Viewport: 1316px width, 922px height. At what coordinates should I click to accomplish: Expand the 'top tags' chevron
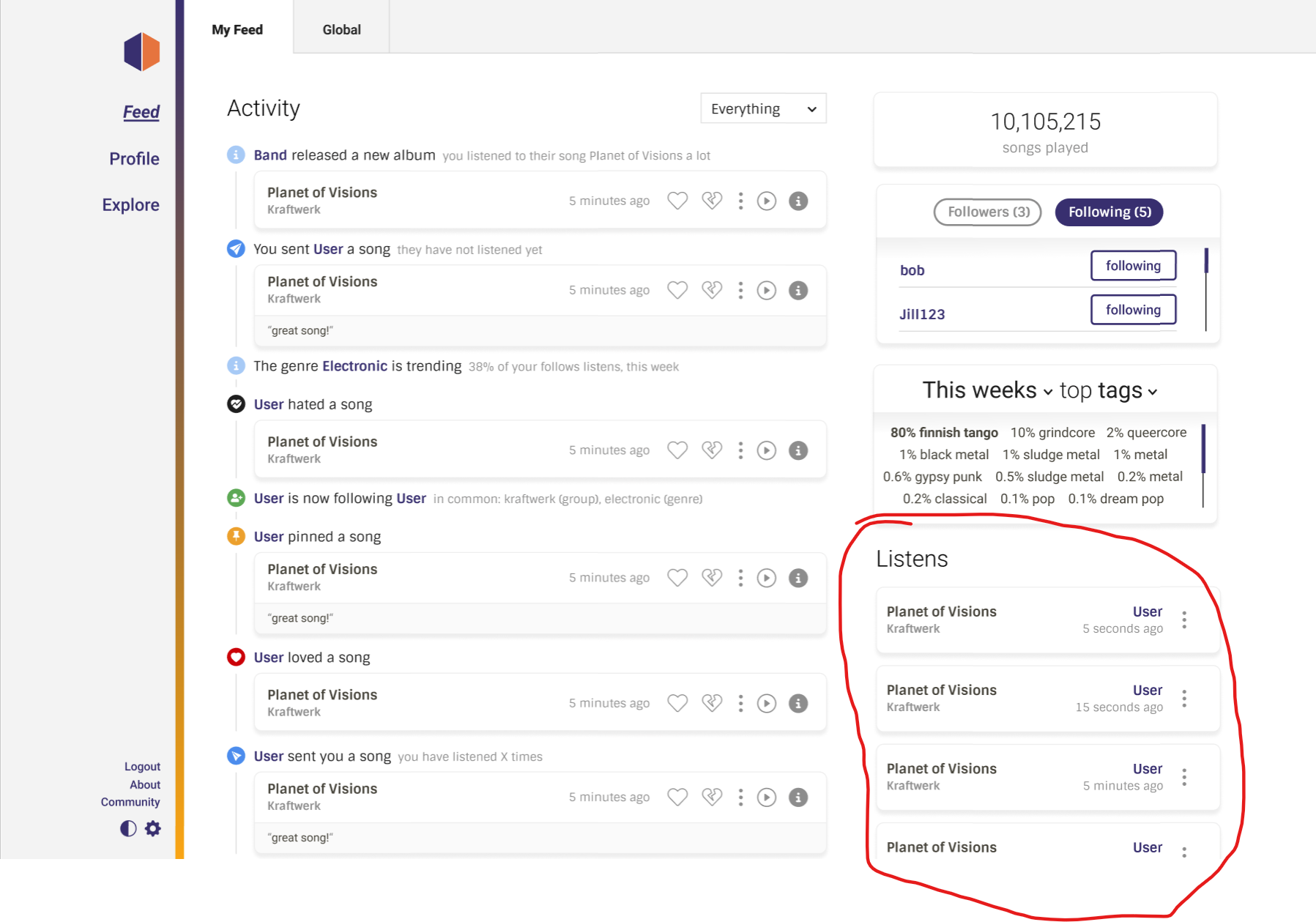[x=1153, y=392]
